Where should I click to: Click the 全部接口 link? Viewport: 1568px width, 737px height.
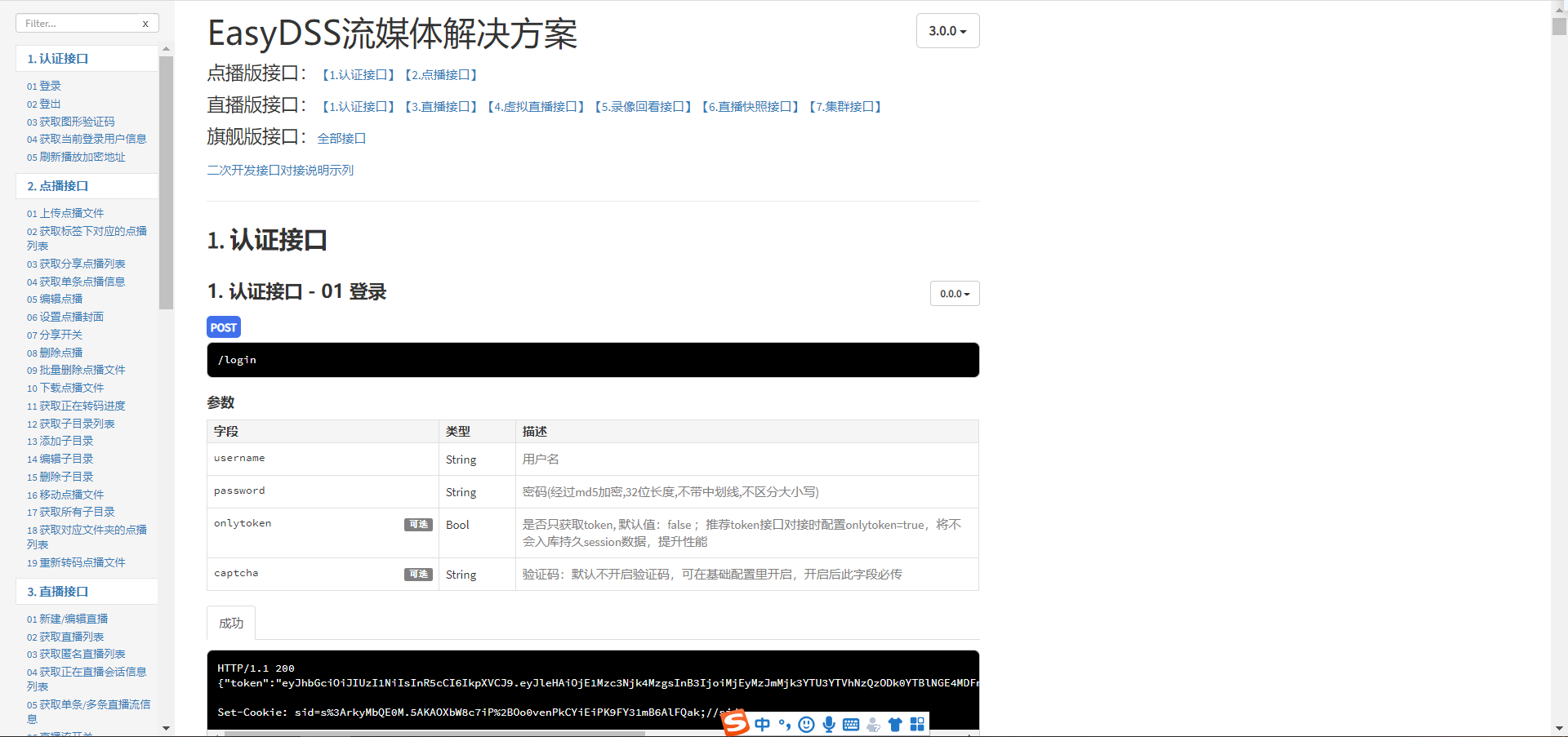(x=341, y=139)
